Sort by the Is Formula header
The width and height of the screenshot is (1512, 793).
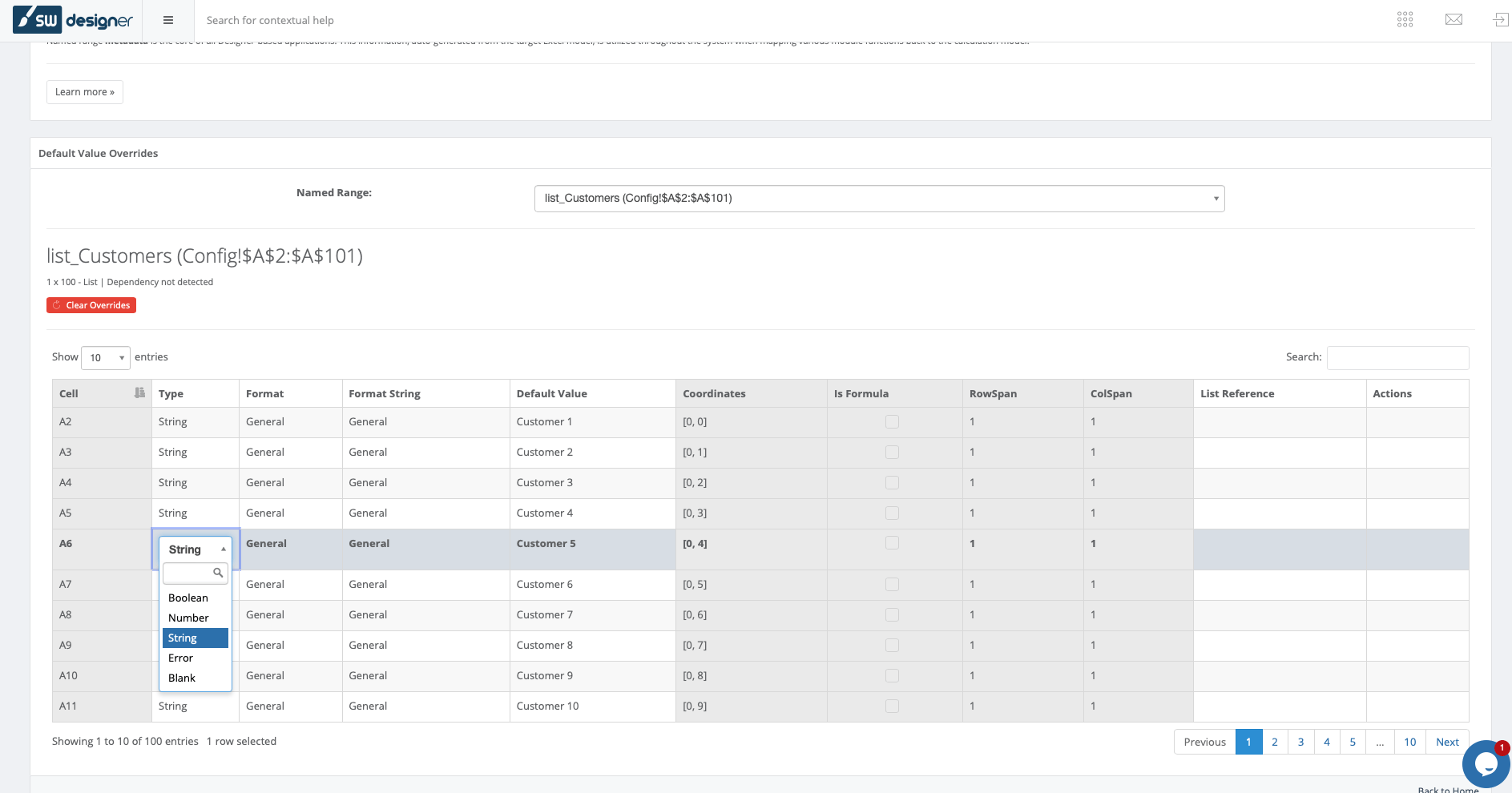click(895, 393)
